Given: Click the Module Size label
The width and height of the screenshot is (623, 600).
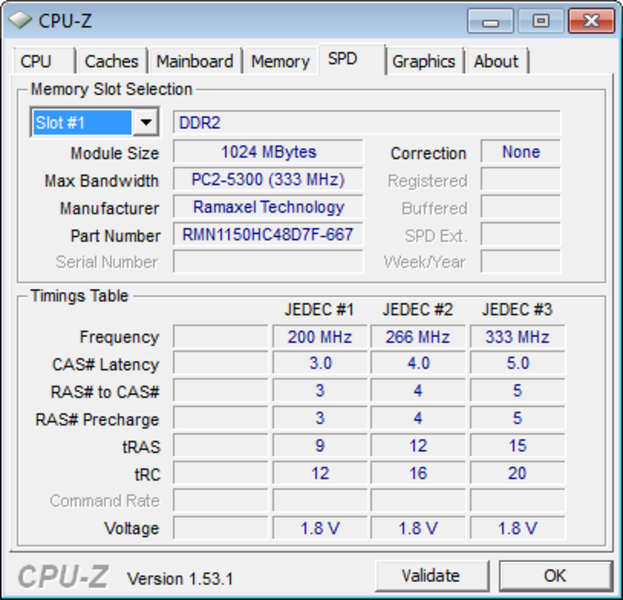Looking at the screenshot, I should 115,153.
